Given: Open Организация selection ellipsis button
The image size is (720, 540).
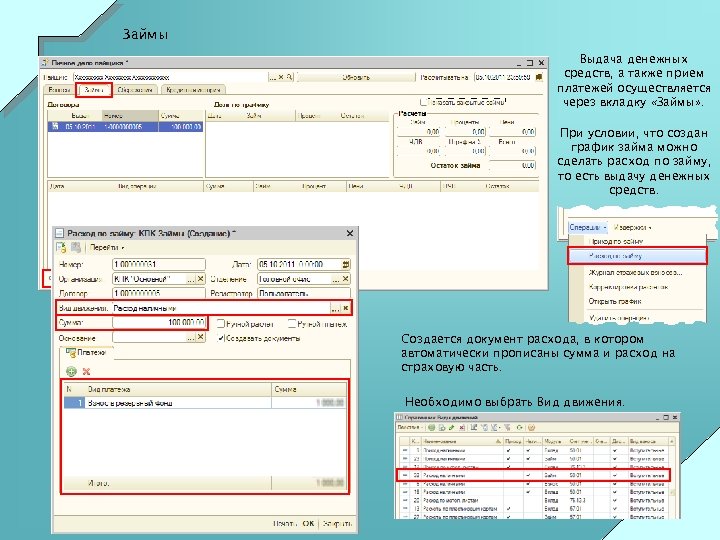Looking at the screenshot, I should [x=191, y=279].
